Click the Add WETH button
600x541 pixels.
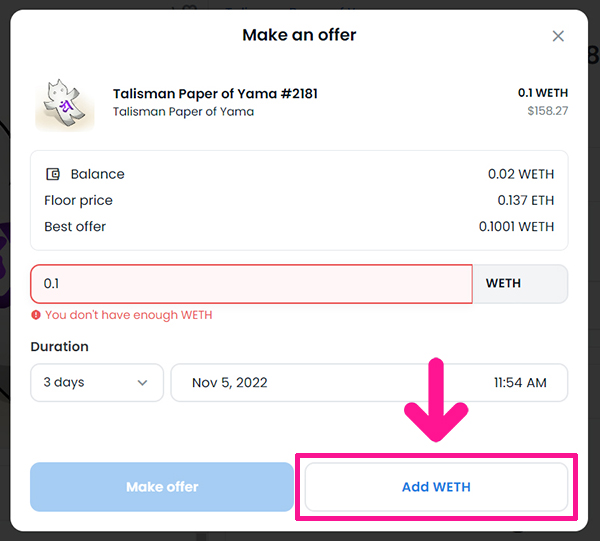(x=436, y=487)
